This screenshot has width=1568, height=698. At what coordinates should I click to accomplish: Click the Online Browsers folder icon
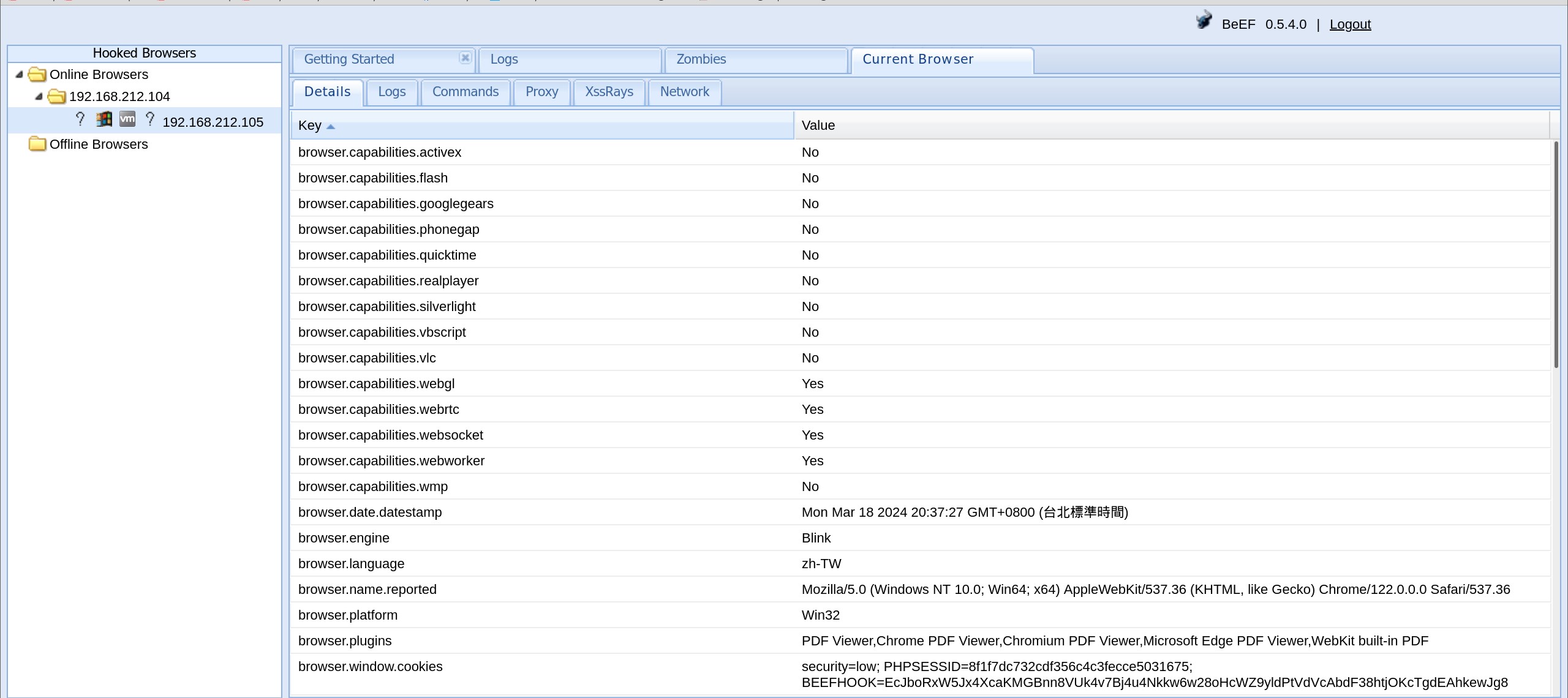37,75
